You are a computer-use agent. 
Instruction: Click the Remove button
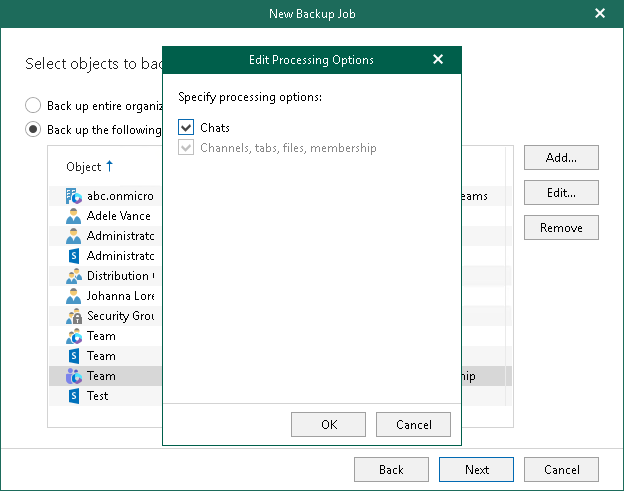pyautogui.click(x=561, y=228)
